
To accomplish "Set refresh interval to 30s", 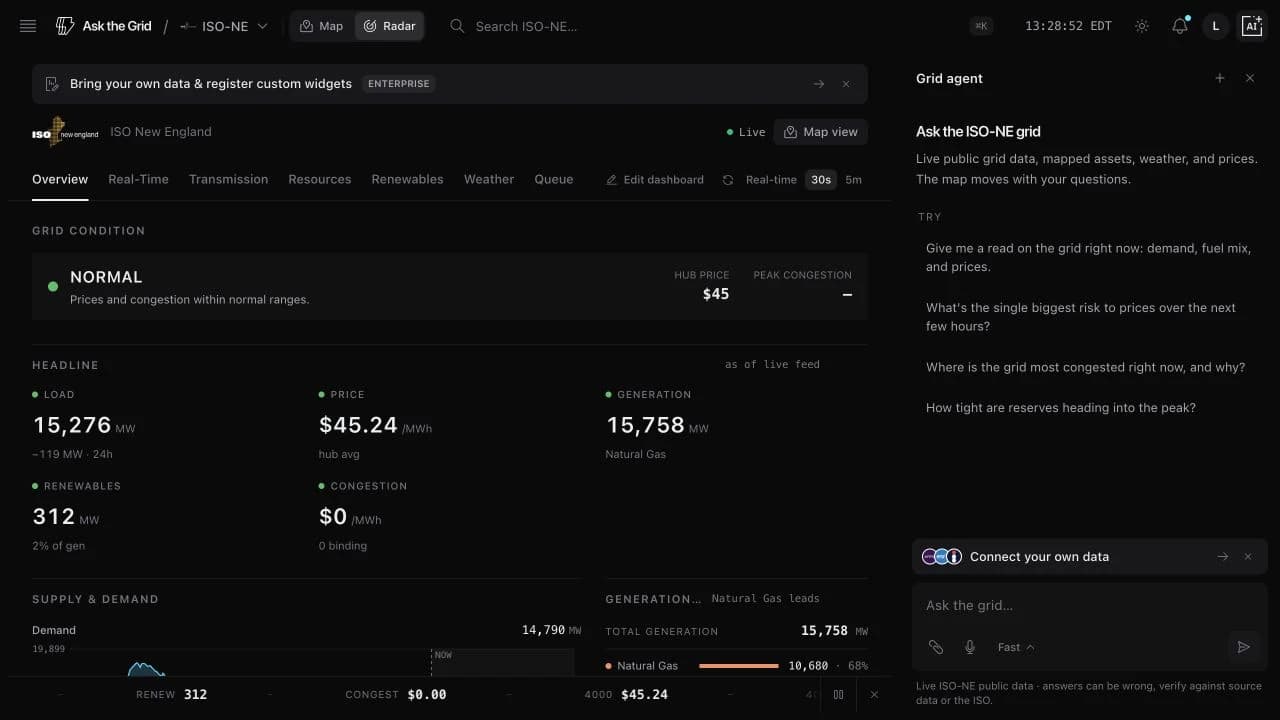I will pyautogui.click(x=821, y=180).
